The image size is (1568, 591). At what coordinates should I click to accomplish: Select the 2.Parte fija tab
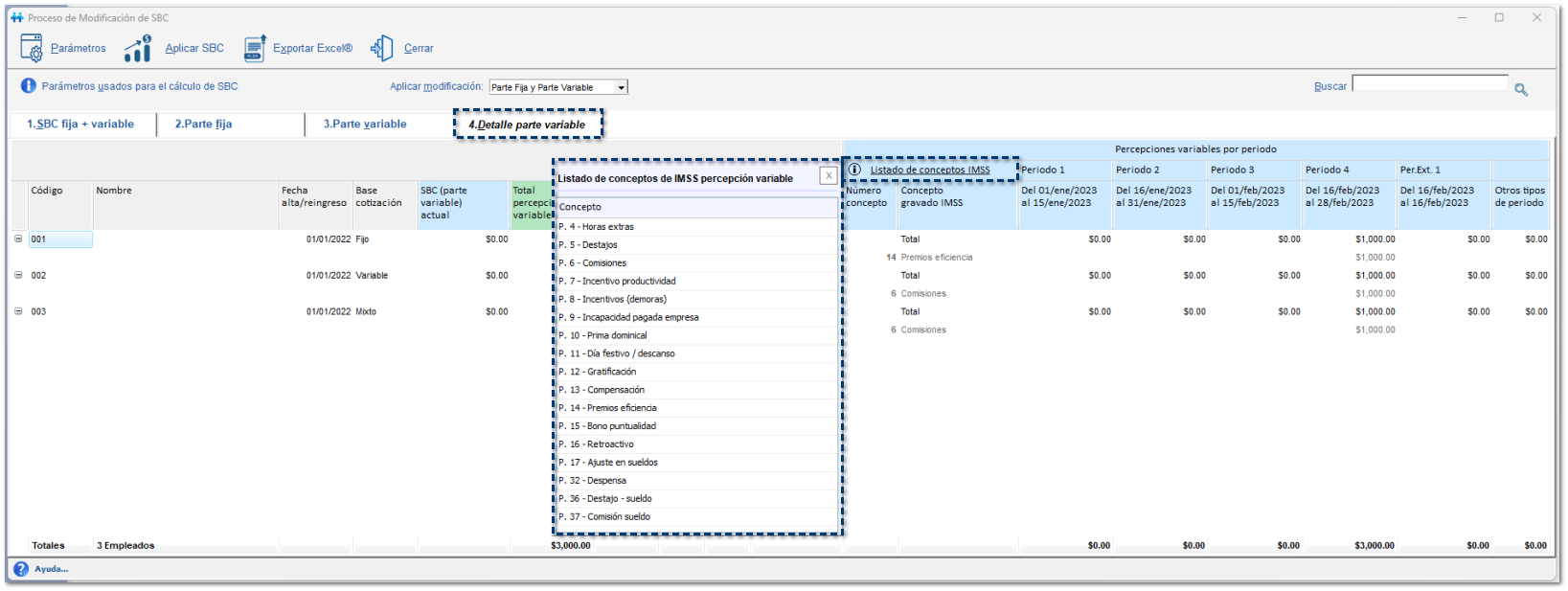(203, 125)
